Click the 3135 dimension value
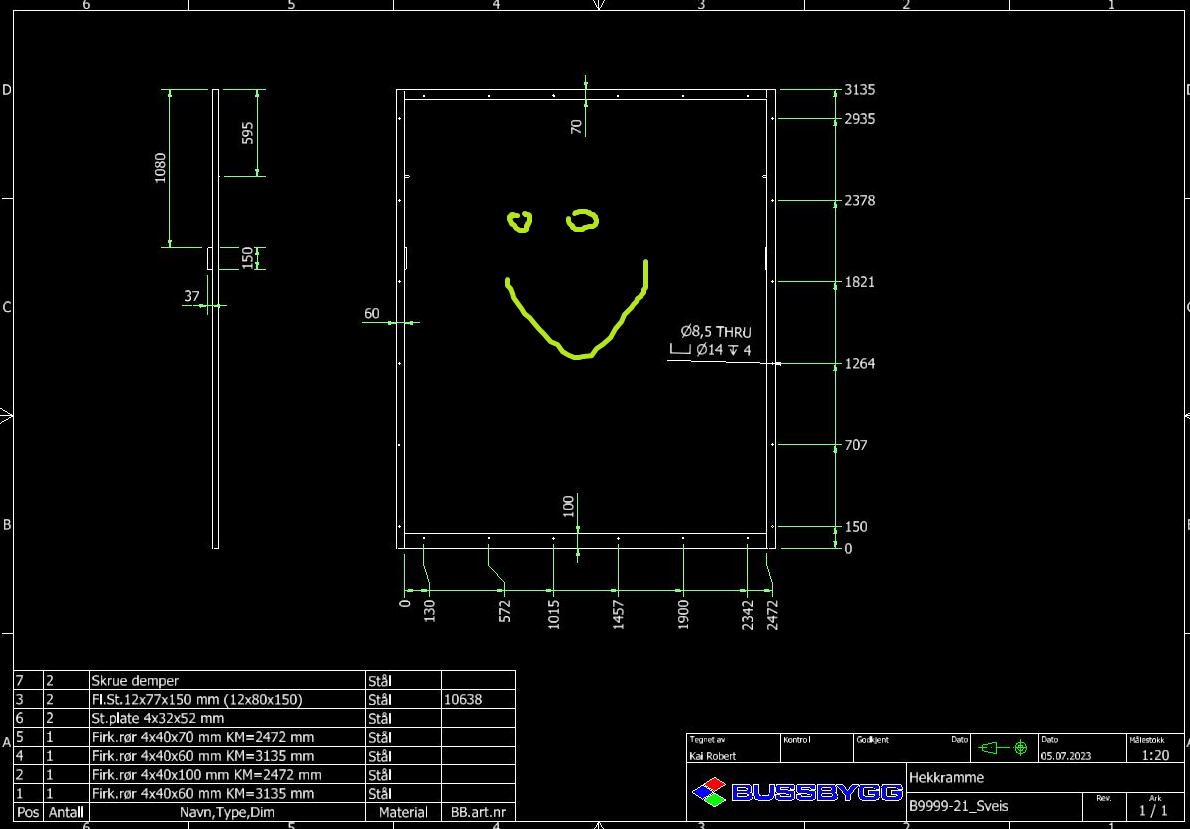 point(858,89)
